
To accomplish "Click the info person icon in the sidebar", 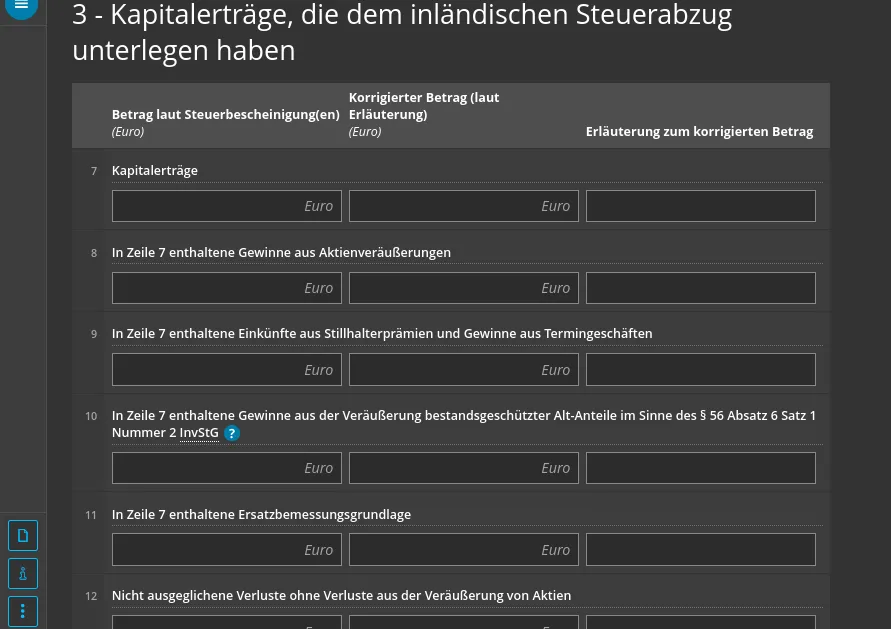I will click(x=22, y=573).
